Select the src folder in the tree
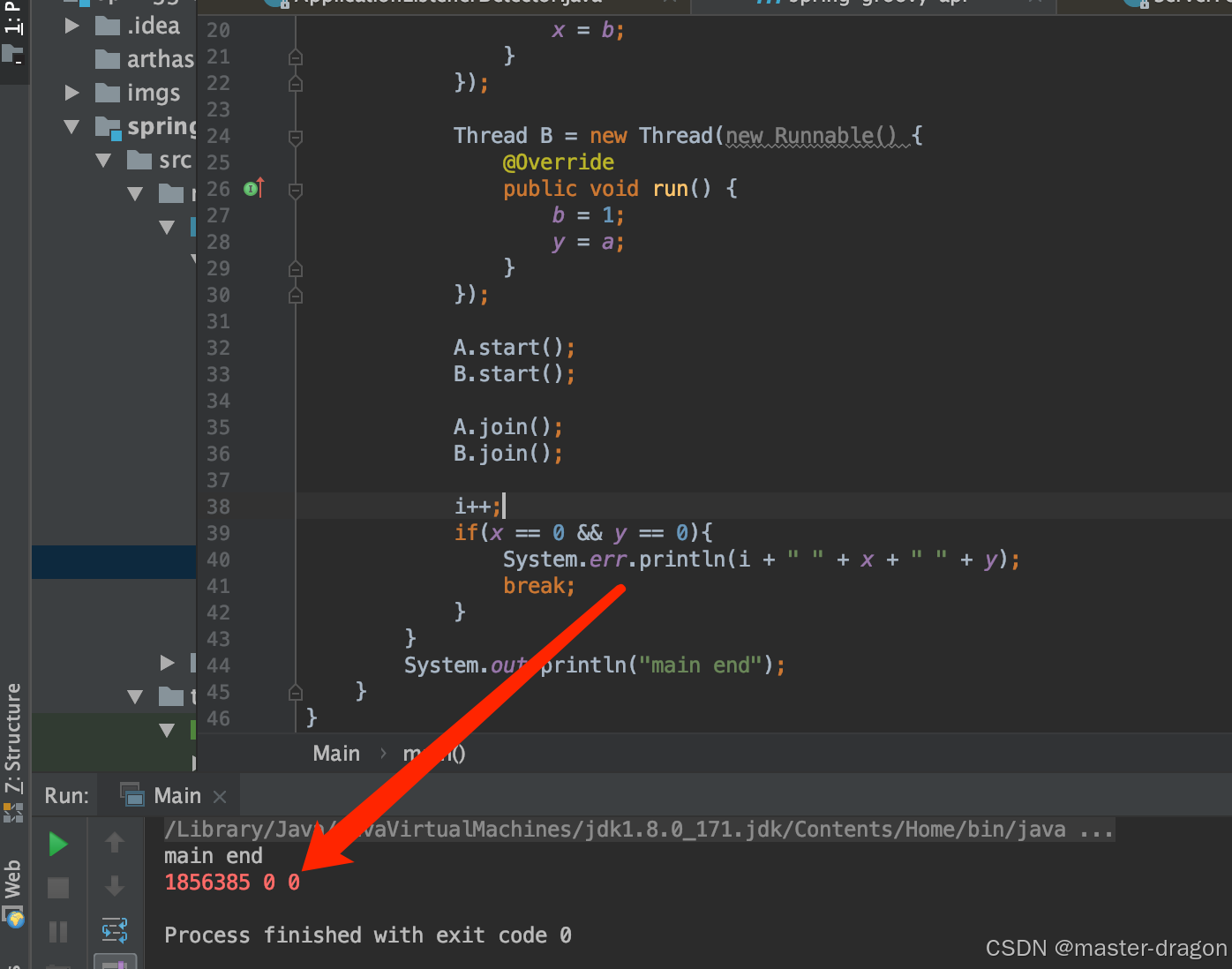 [x=160, y=160]
